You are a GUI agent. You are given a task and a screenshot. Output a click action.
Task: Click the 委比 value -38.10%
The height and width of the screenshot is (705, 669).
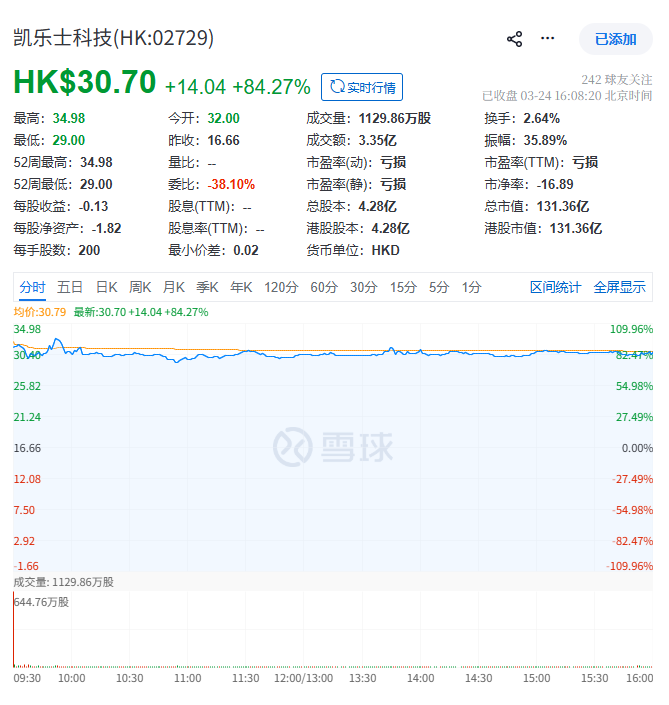231,184
